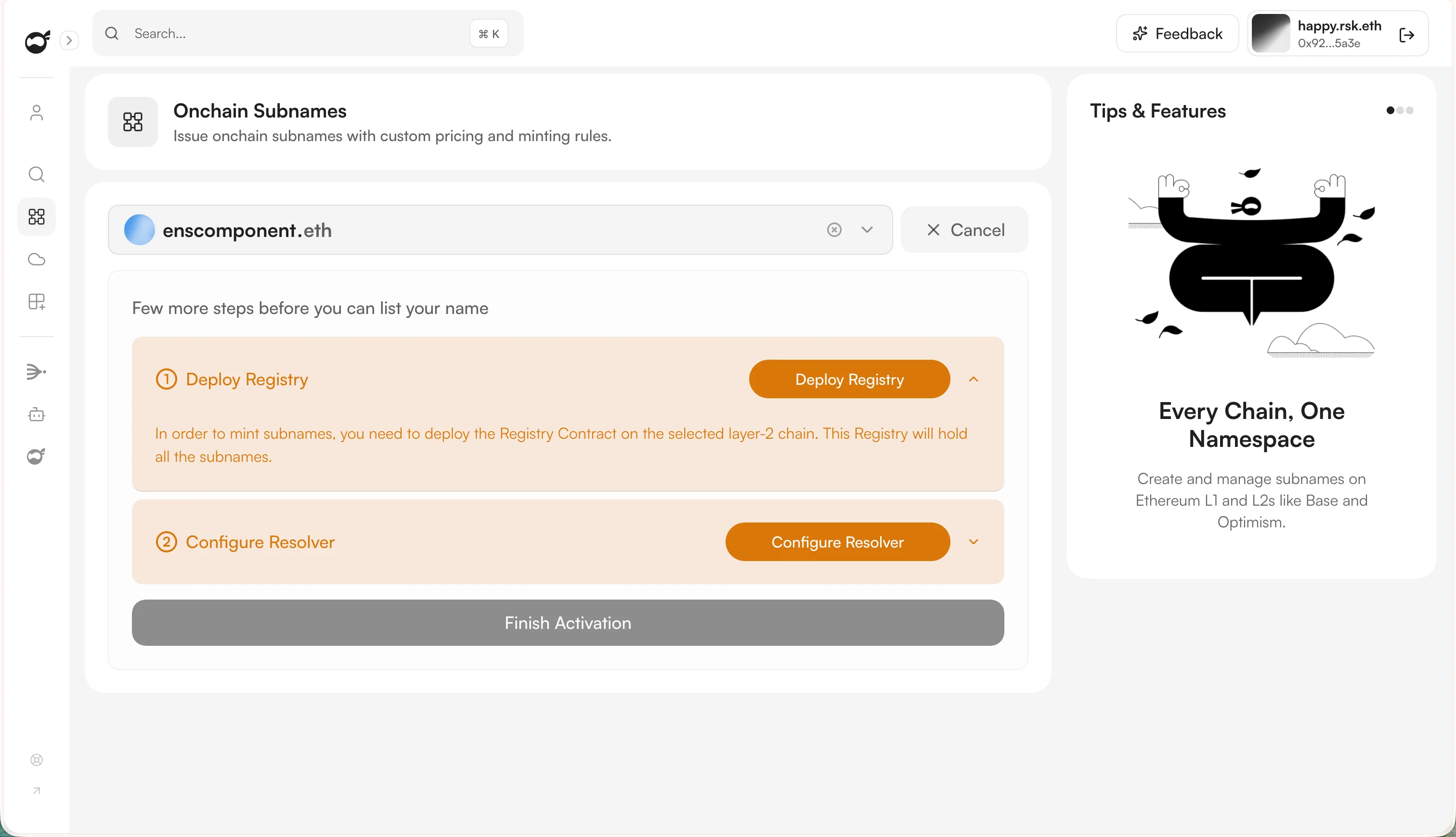The width and height of the screenshot is (1456, 837).
Task: Click the Finish Activation button
Action: point(568,623)
